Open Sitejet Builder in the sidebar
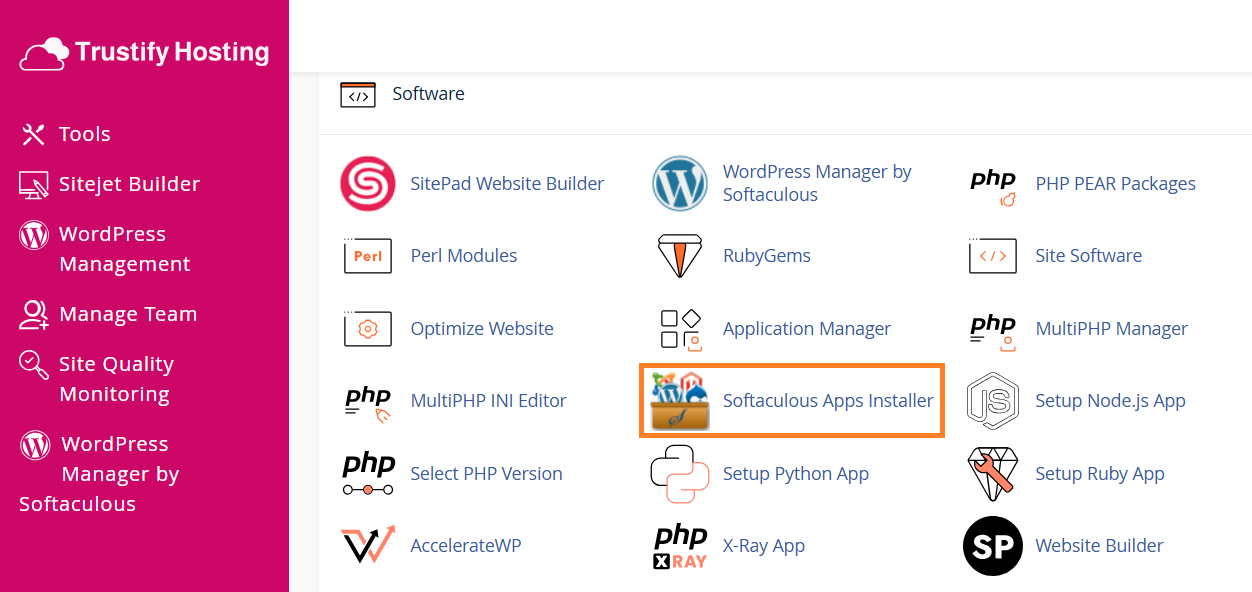This screenshot has width=1252, height=592. click(x=129, y=184)
